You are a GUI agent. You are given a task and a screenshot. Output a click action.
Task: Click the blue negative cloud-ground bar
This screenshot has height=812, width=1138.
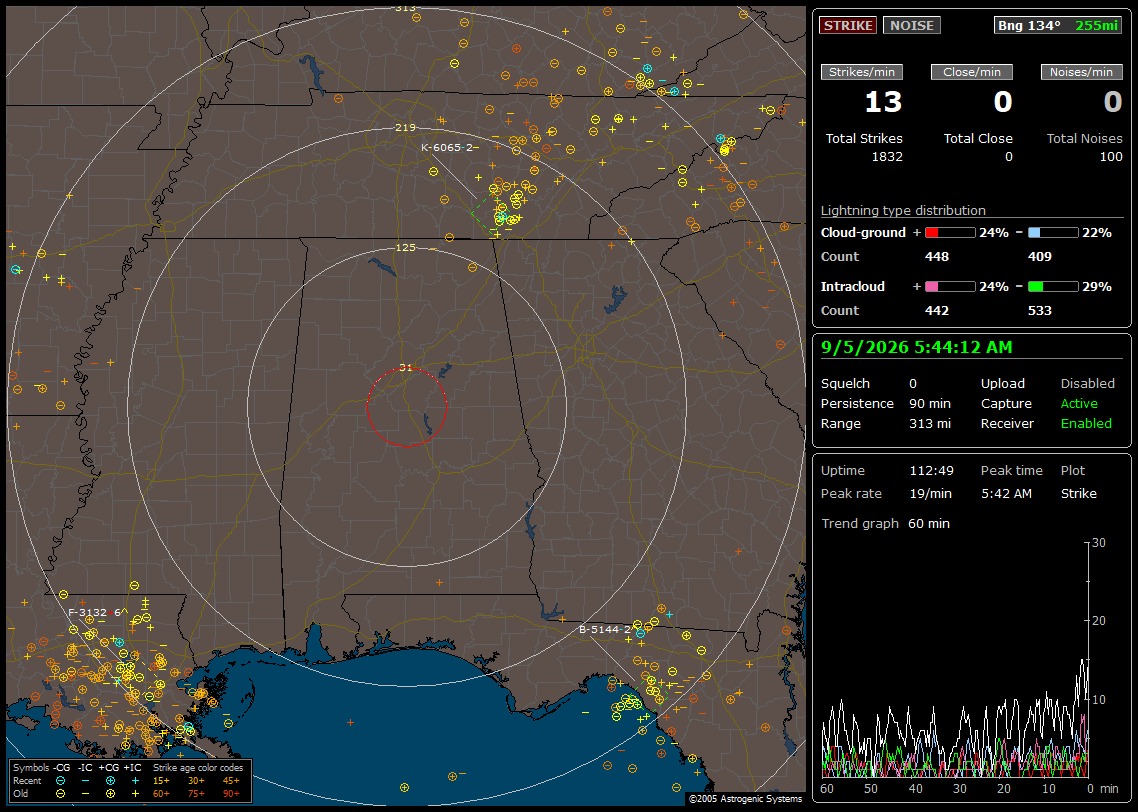pyautogui.click(x=1053, y=233)
